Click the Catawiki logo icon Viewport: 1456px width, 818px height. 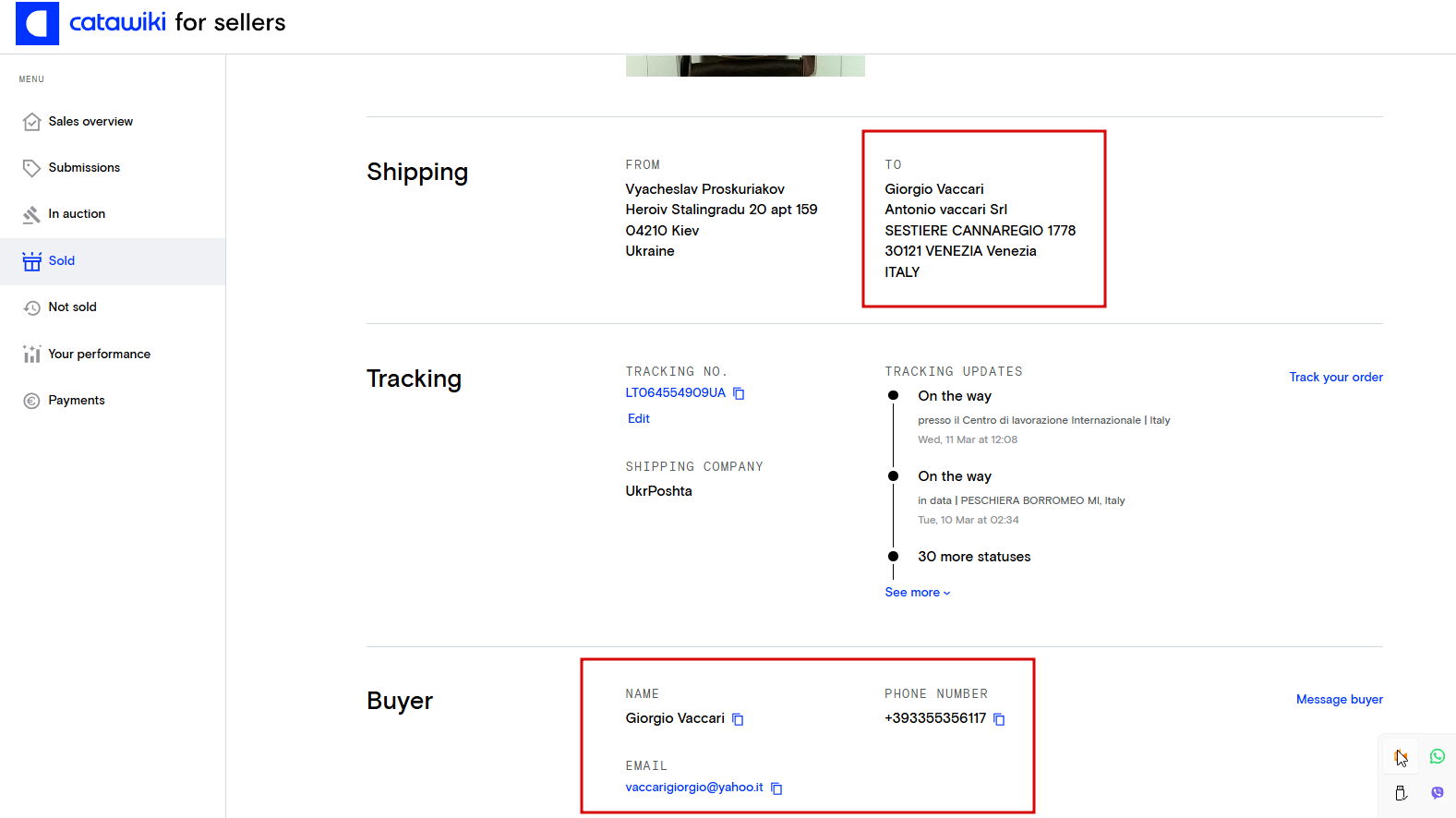[37, 23]
